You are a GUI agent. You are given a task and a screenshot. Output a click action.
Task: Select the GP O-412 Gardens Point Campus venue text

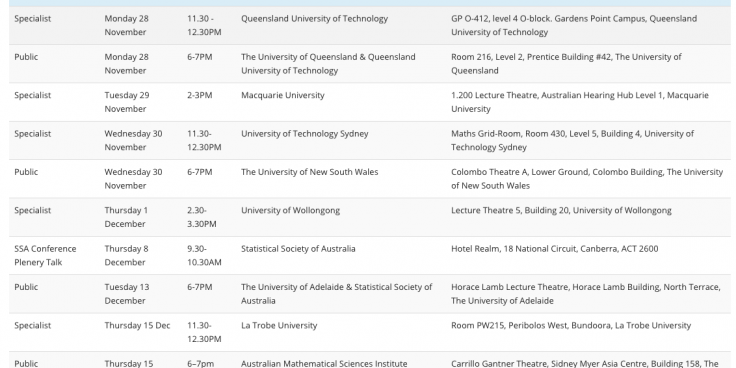tap(574, 25)
